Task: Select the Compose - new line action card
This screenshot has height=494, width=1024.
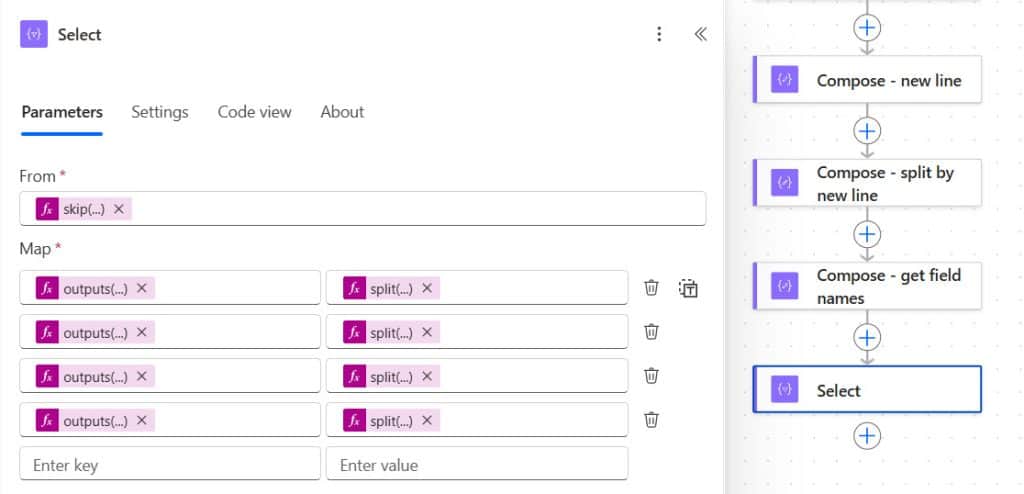Action: [867, 80]
